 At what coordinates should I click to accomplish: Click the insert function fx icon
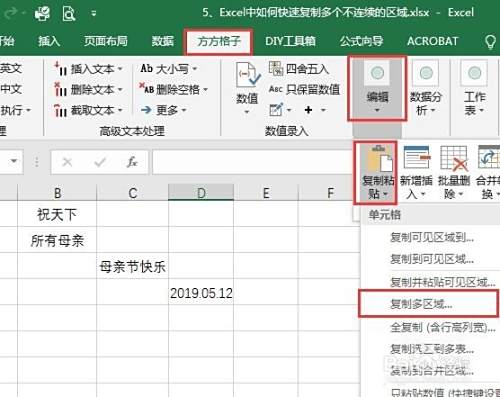(132, 162)
